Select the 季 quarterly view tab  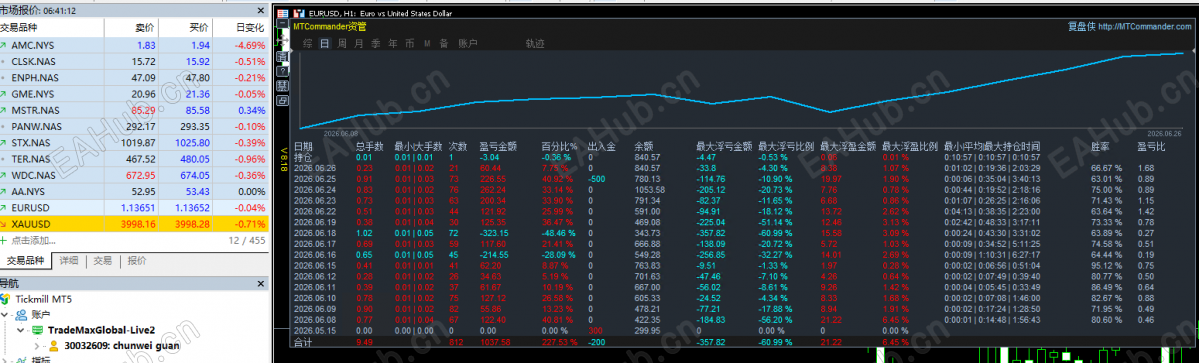375,44
